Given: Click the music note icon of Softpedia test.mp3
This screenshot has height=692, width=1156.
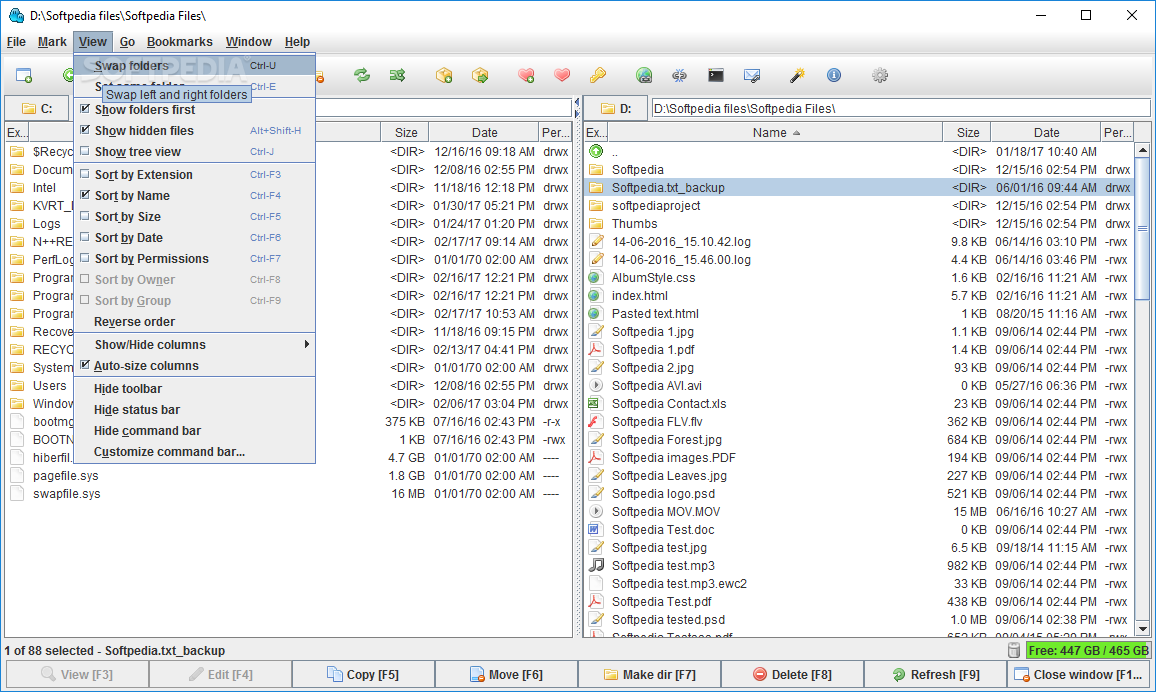Looking at the screenshot, I should pyautogui.click(x=596, y=565).
